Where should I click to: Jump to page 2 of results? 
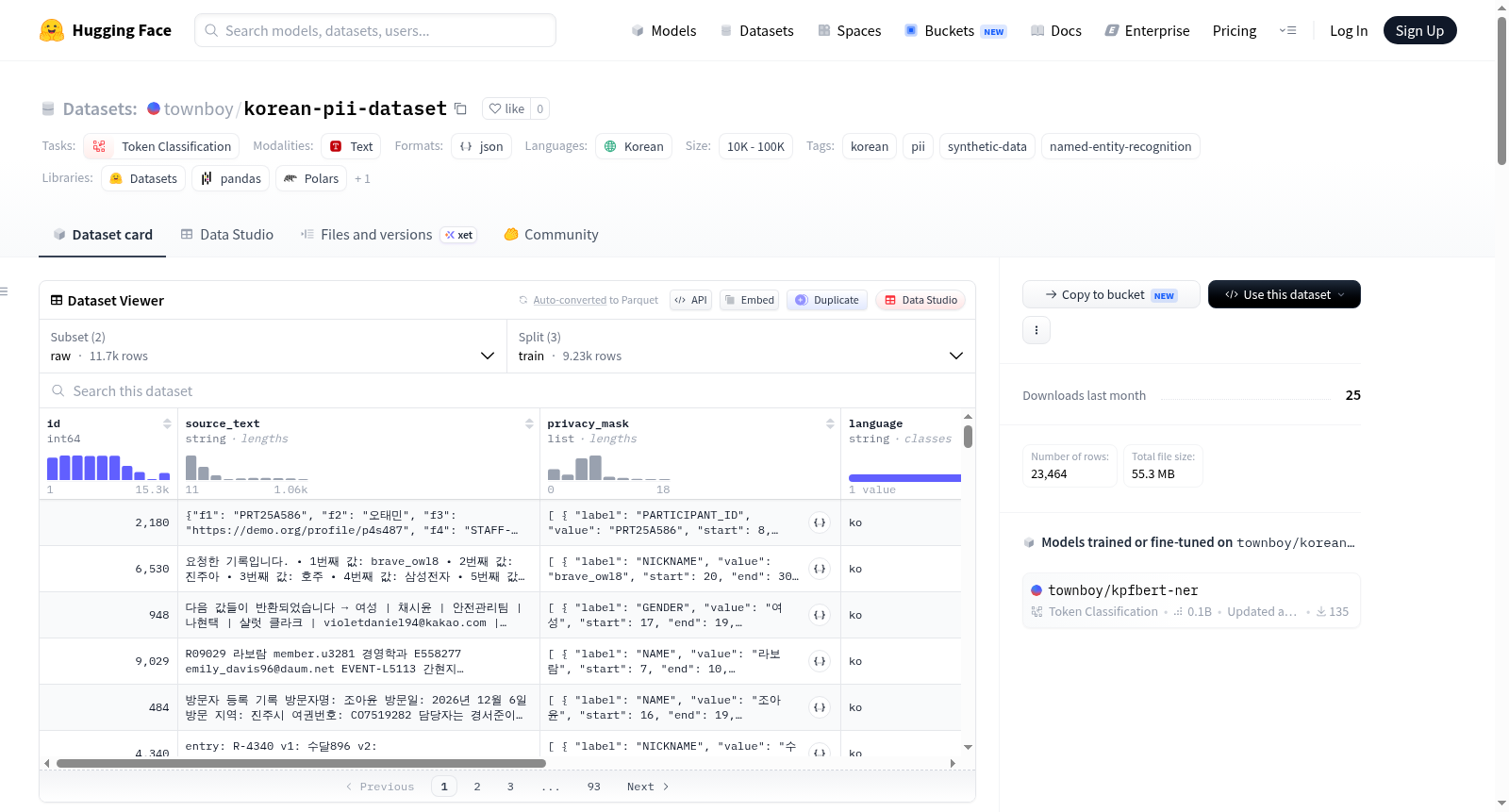tap(477, 787)
